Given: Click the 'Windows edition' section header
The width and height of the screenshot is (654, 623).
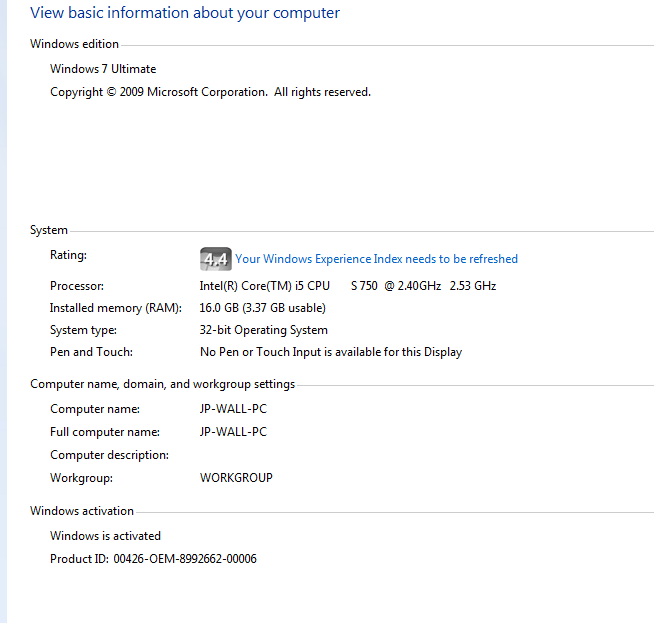Looking at the screenshot, I should point(74,44).
